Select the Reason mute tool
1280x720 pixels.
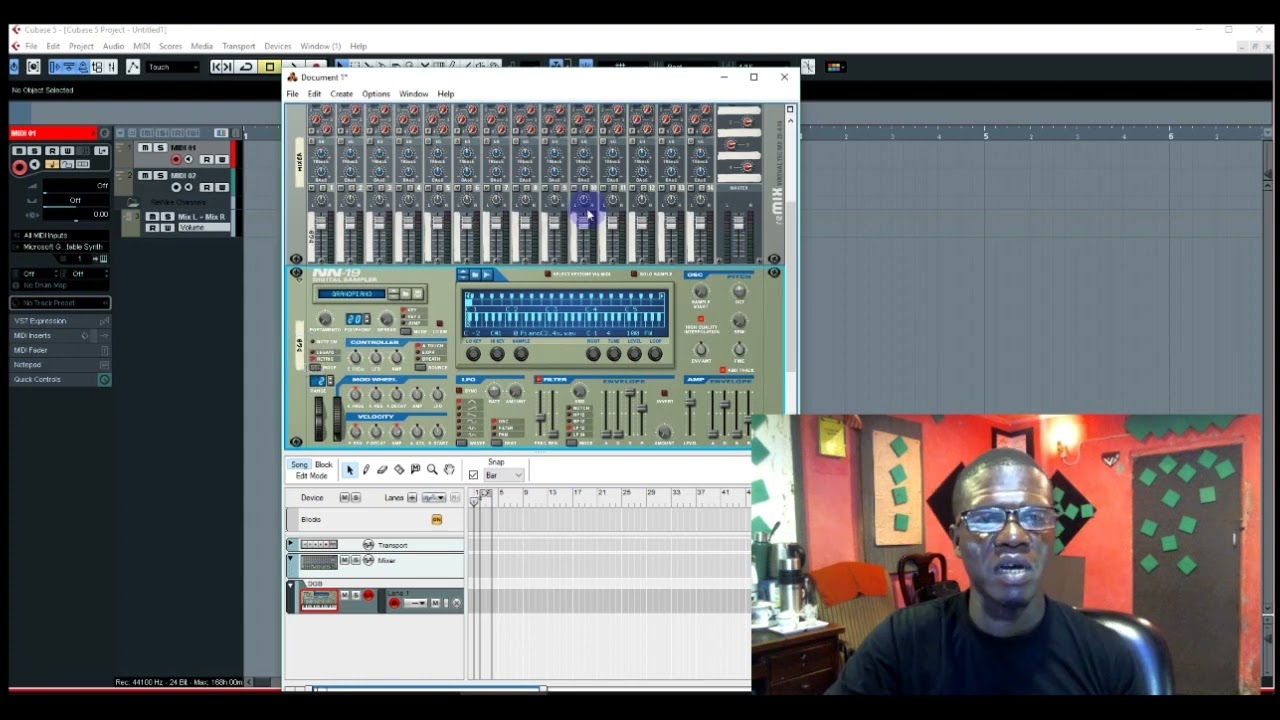(x=415, y=470)
